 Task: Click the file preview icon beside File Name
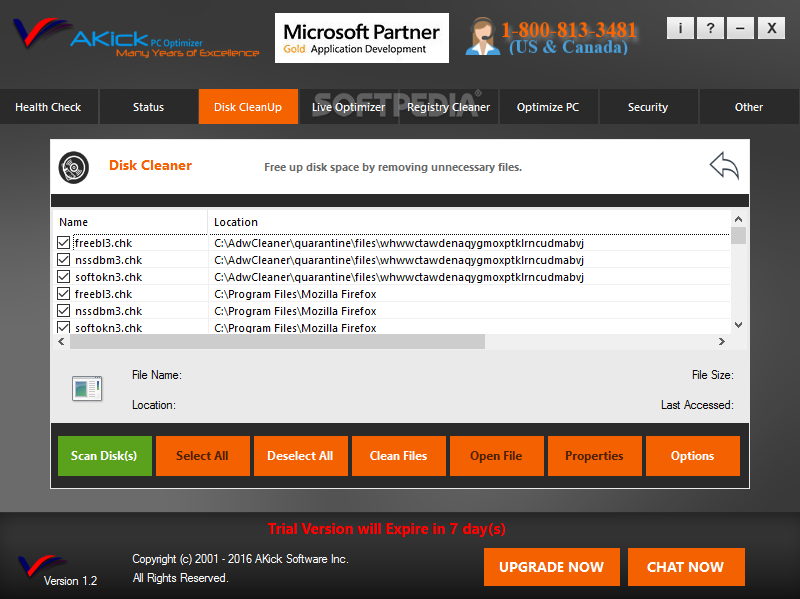87,389
